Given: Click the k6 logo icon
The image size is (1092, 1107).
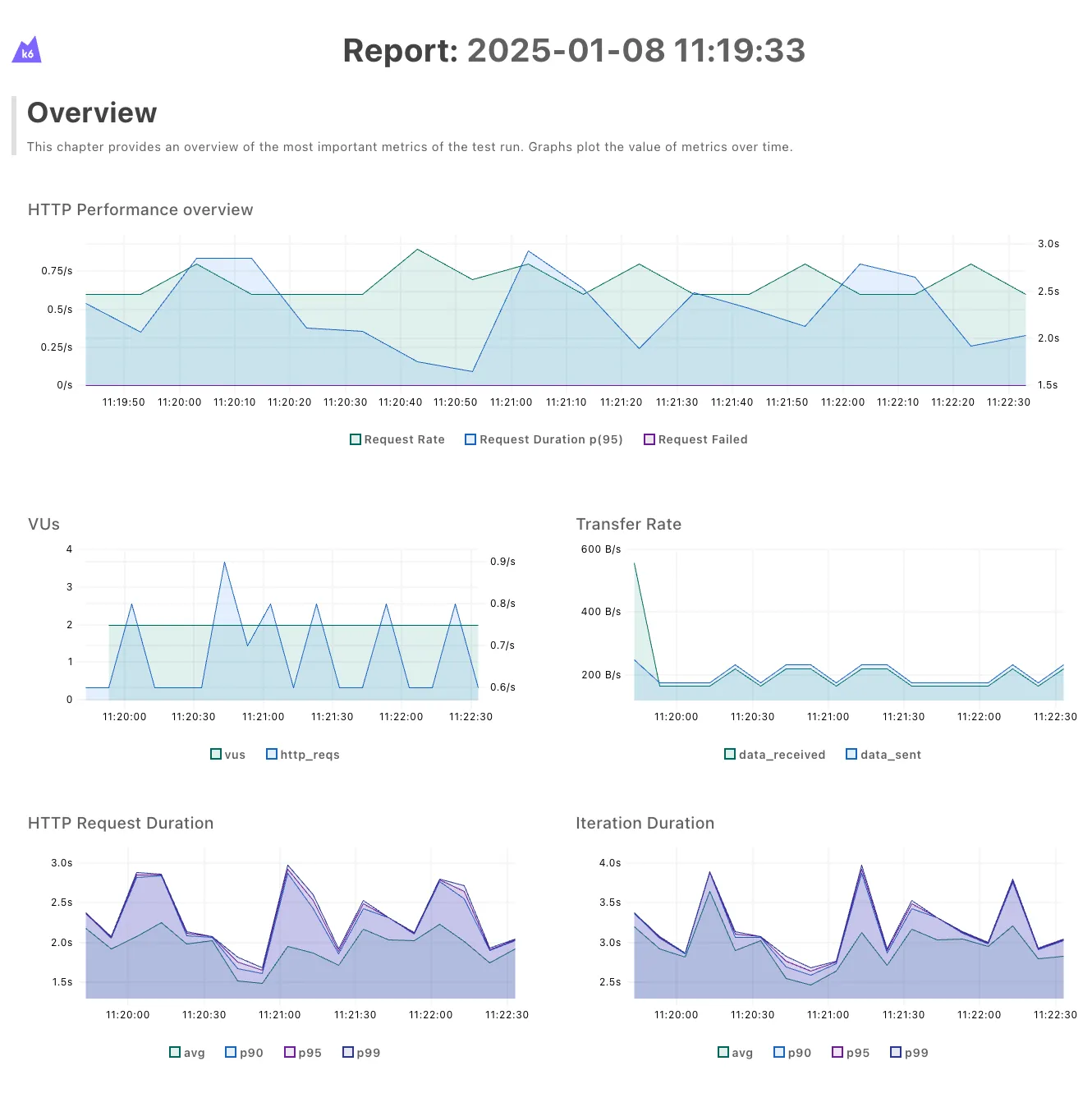Looking at the screenshot, I should 27,49.
